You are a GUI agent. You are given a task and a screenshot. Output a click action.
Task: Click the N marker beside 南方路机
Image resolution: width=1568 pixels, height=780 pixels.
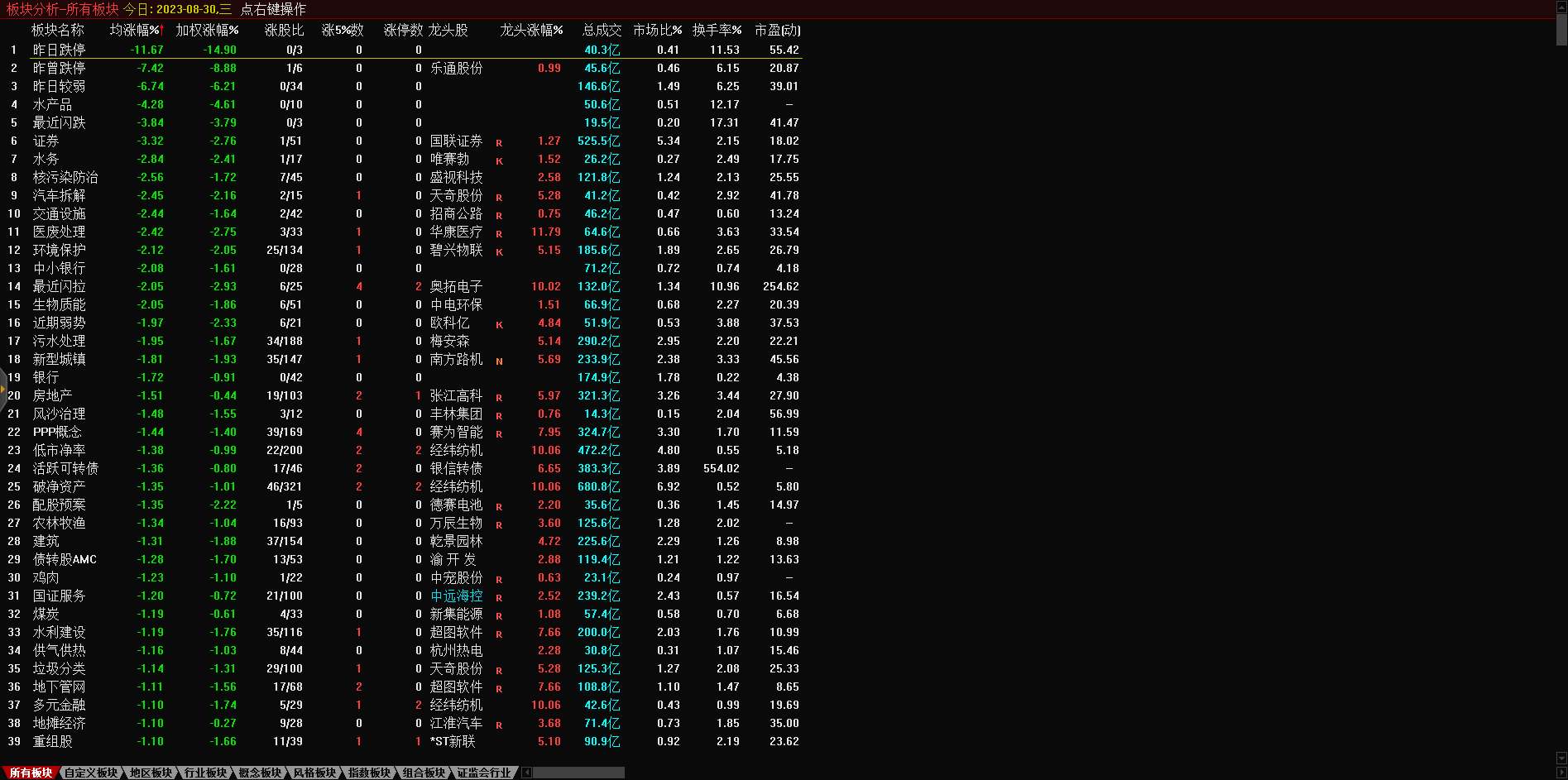pyautogui.click(x=499, y=361)
